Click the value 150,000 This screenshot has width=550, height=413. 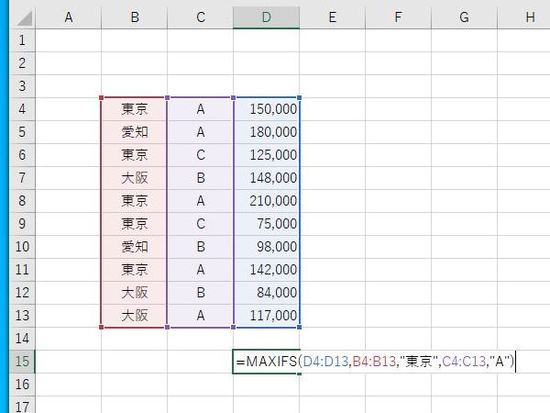click(x=273, y=109)
